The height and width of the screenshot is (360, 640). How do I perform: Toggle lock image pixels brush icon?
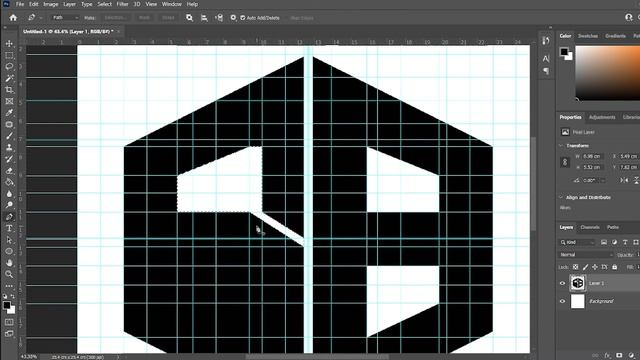[x=585, y=267]
